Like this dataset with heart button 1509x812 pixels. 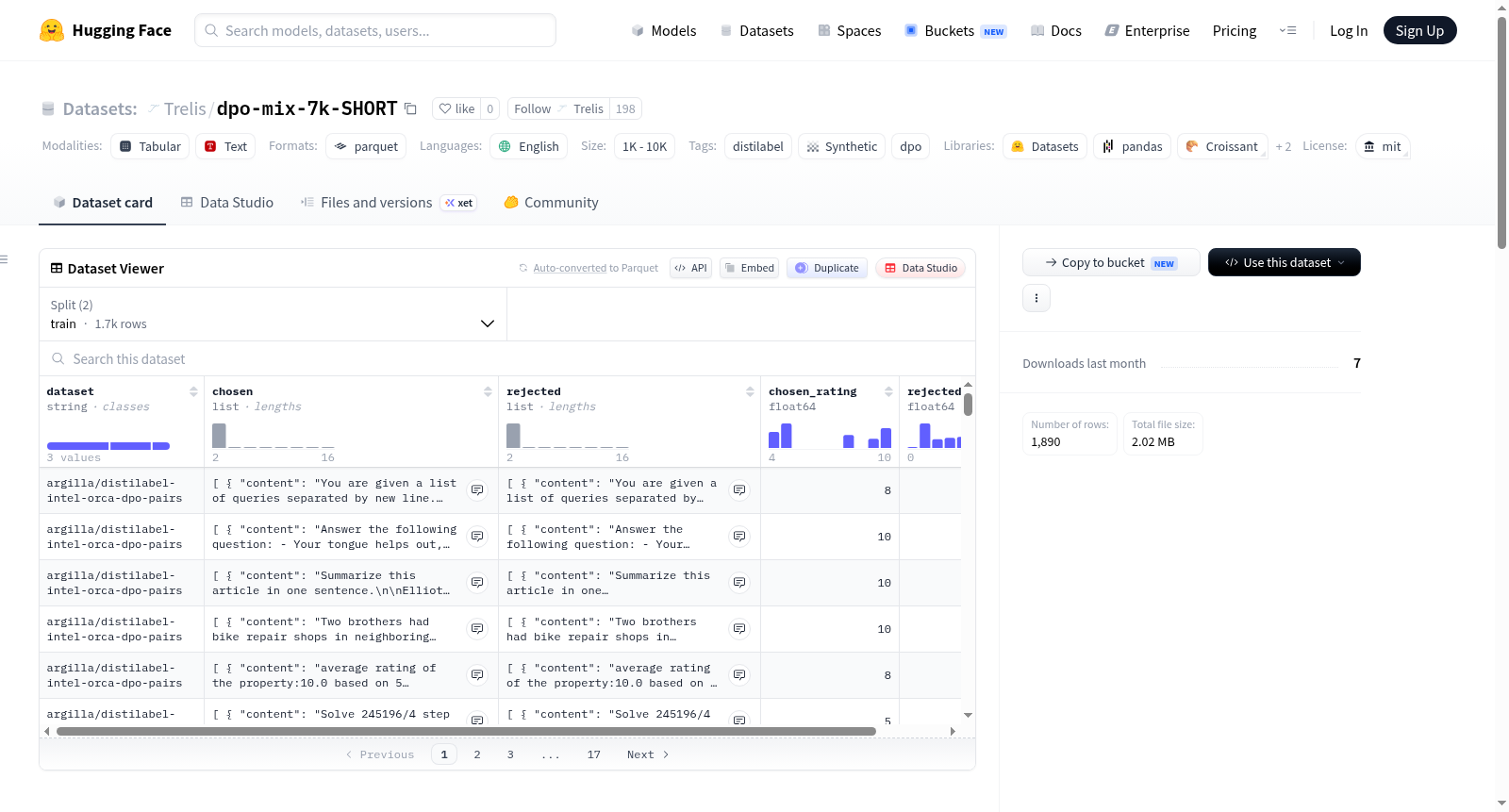tap(457, 108)
